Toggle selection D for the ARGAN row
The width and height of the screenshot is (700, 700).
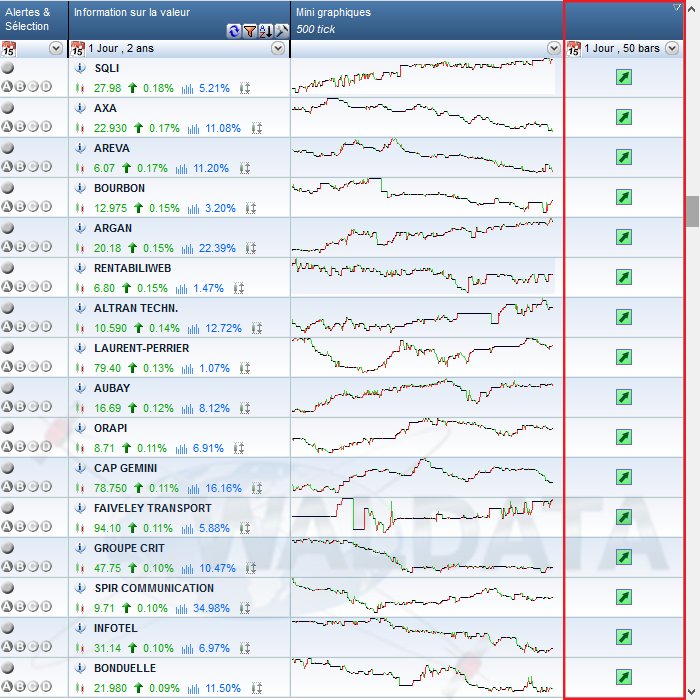click(46, 246)
